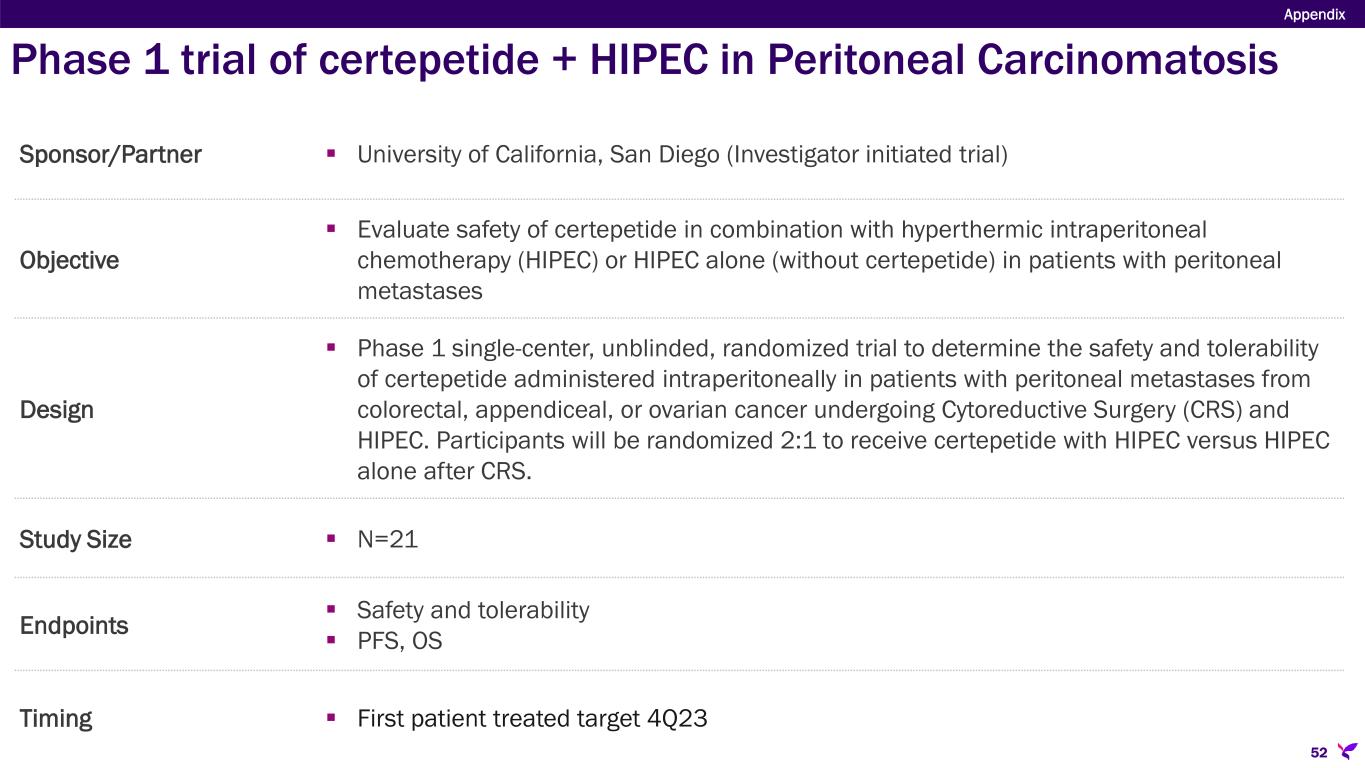Click the Design row label
Screen dimensions: 1365x768
pos(56,410)
